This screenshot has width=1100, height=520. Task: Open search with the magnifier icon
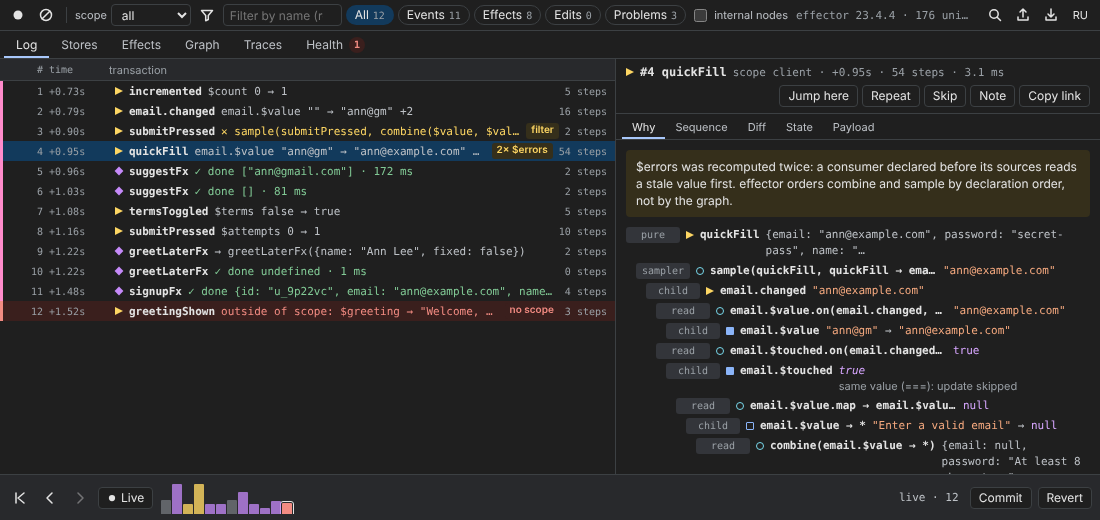point(995,15)
